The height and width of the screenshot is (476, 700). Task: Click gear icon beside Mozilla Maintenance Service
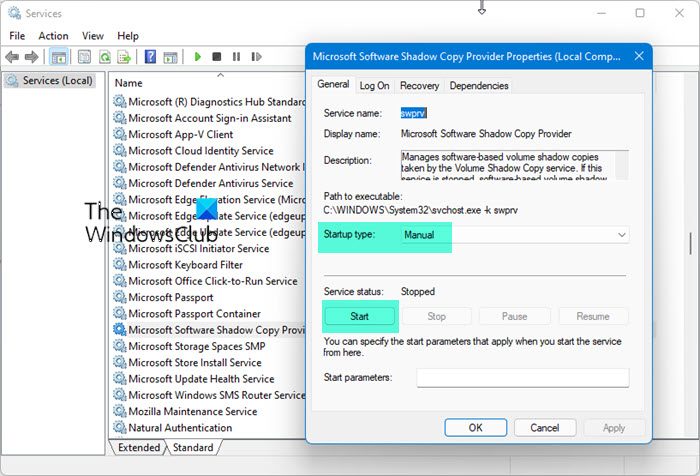pos(120,411)
